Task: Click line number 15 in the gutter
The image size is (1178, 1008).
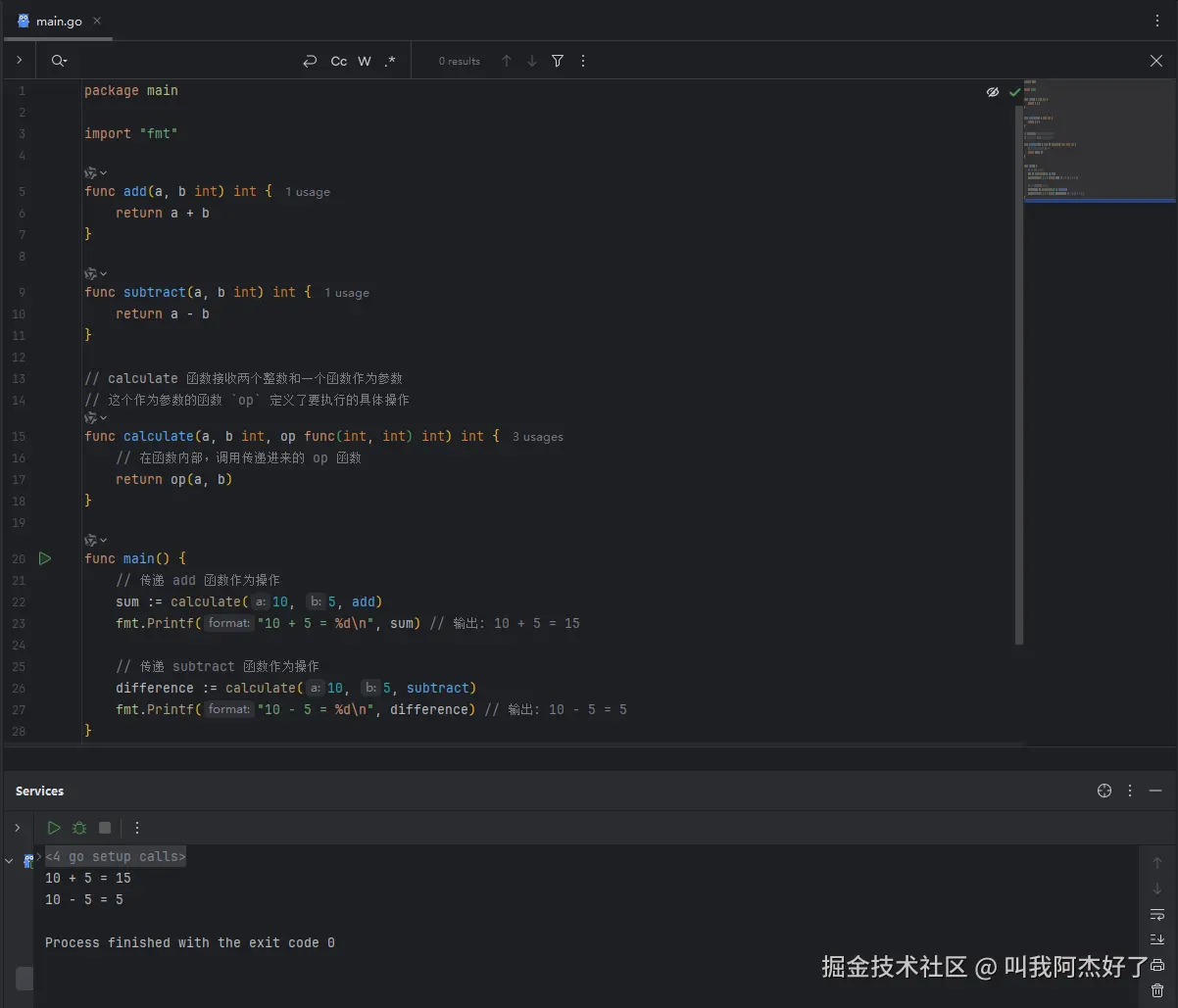Action: pyautogui.click(x=20, y=437)
